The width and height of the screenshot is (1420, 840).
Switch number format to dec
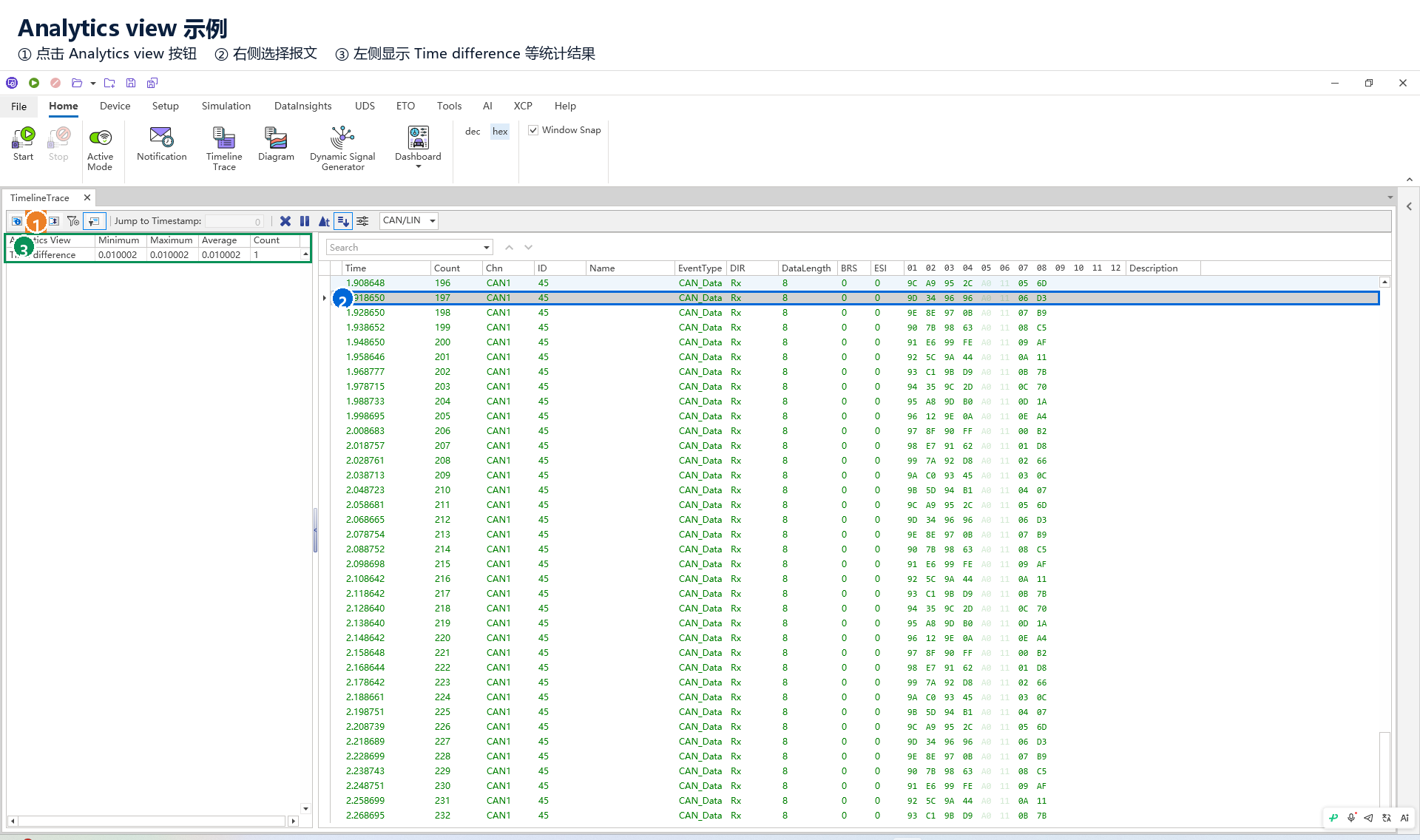click(473, 132)
